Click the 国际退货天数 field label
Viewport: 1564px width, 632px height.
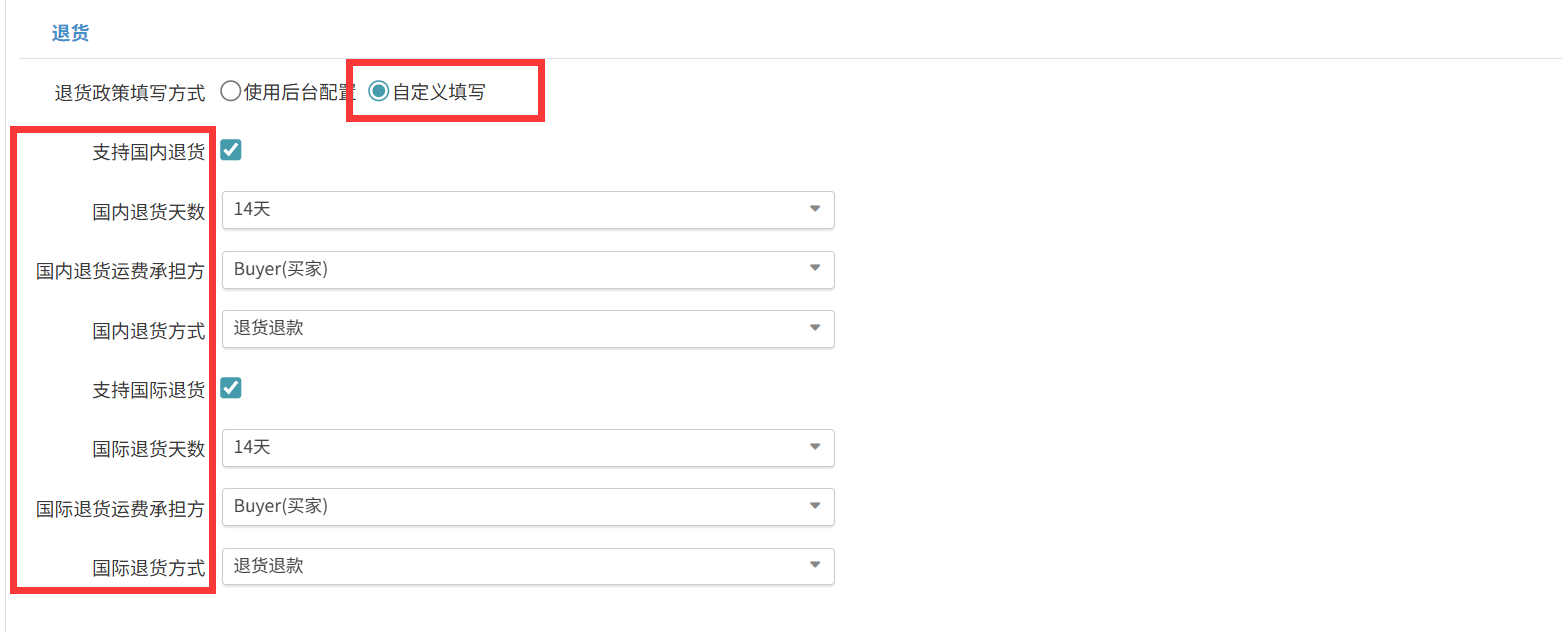(149, 449)
